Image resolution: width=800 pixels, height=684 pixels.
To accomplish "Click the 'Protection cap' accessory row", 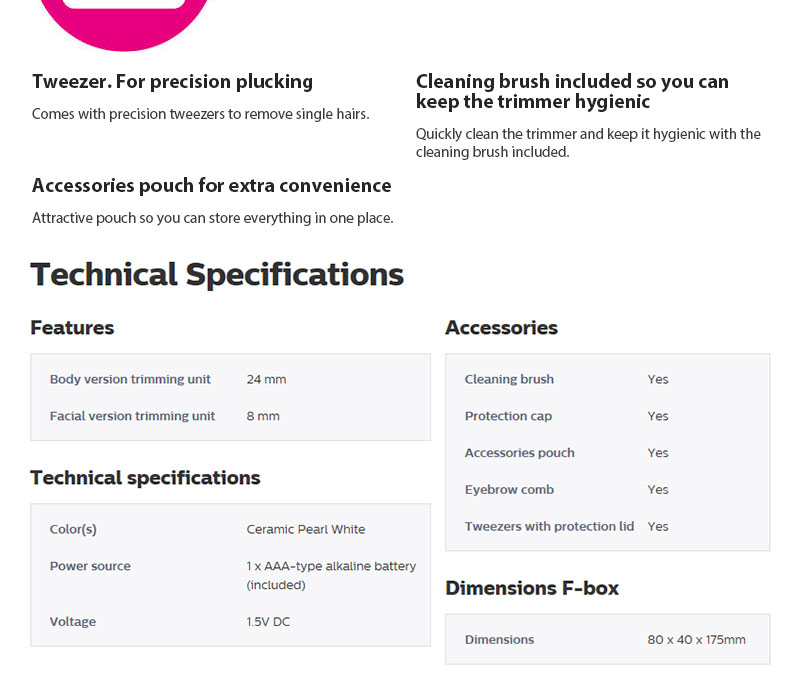I will coord(508,416).
